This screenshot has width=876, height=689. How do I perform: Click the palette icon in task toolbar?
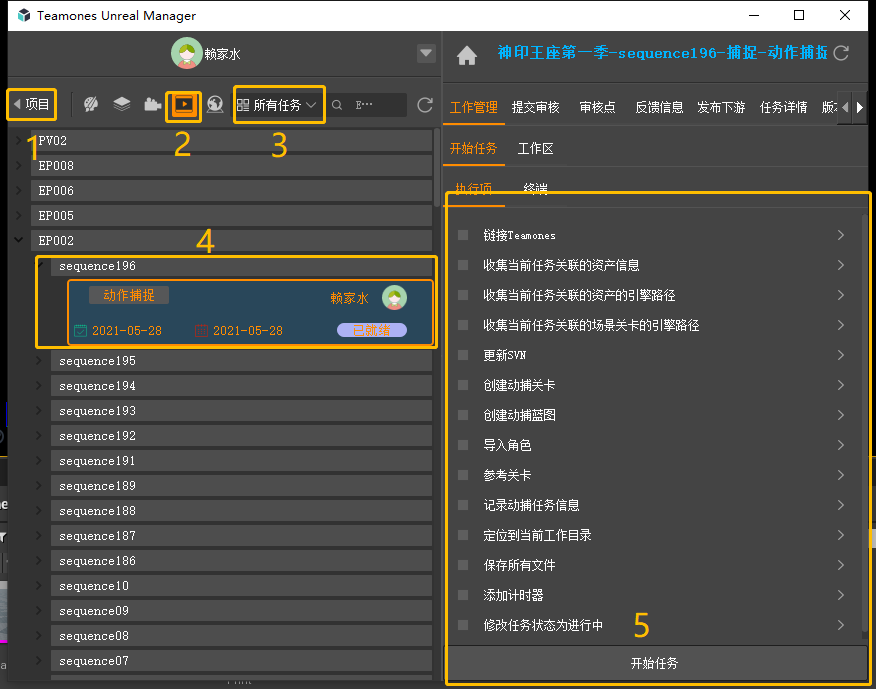tap(90, 104)
